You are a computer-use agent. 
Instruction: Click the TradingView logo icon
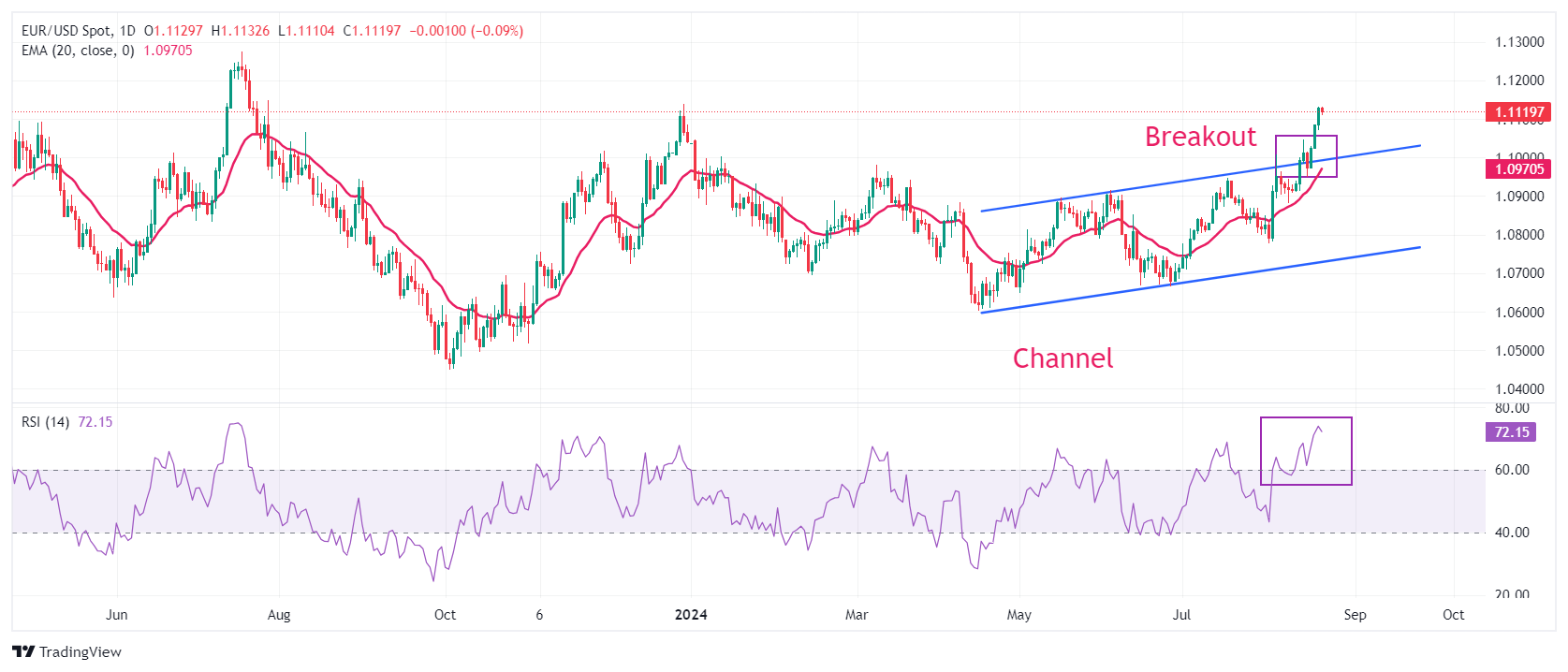(23, 651)
